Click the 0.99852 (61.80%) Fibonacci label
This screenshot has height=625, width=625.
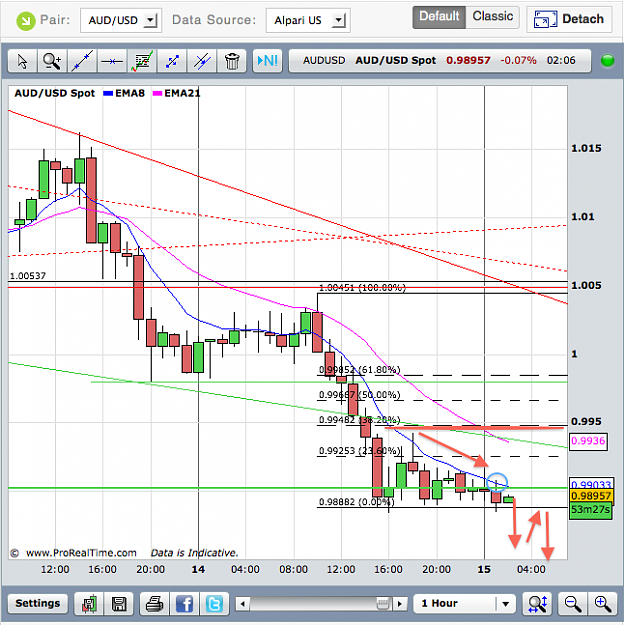360,370
